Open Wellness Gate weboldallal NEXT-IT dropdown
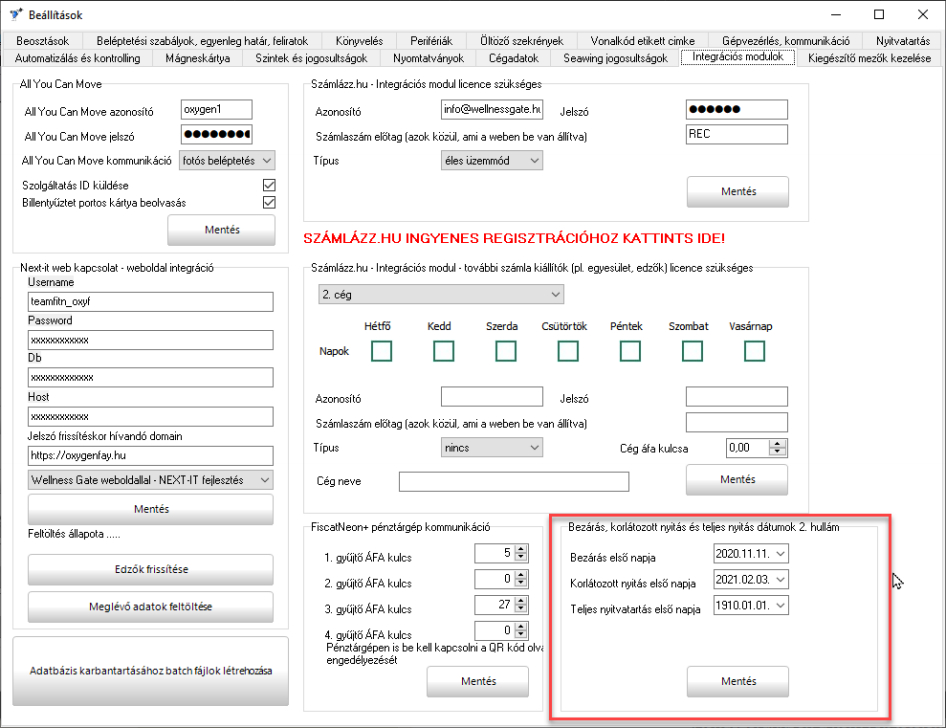Viewport: 946px width, 728px height. (x=151, y=480)
